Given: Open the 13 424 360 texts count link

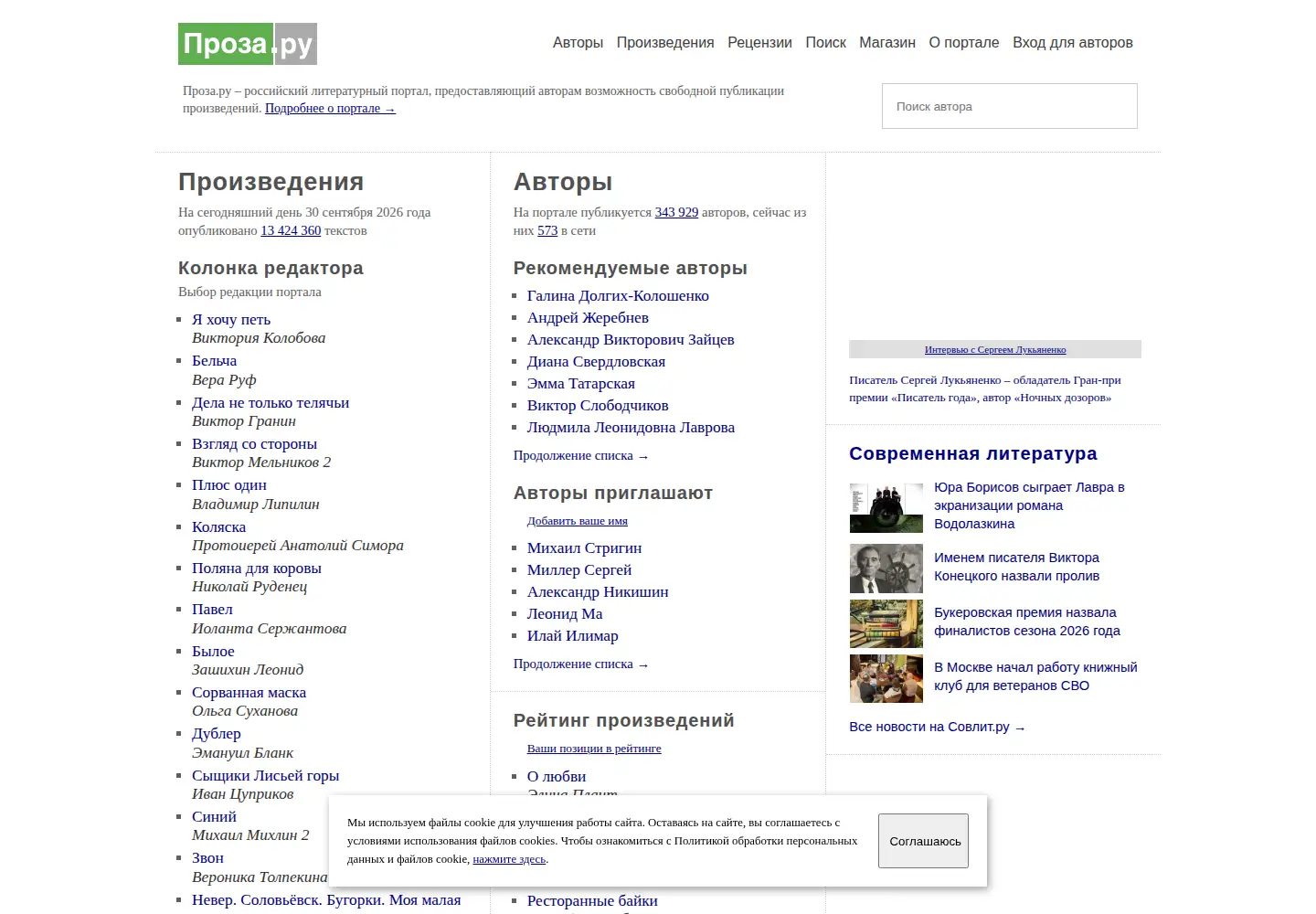Looking at the screenshot, I should 291,230.
